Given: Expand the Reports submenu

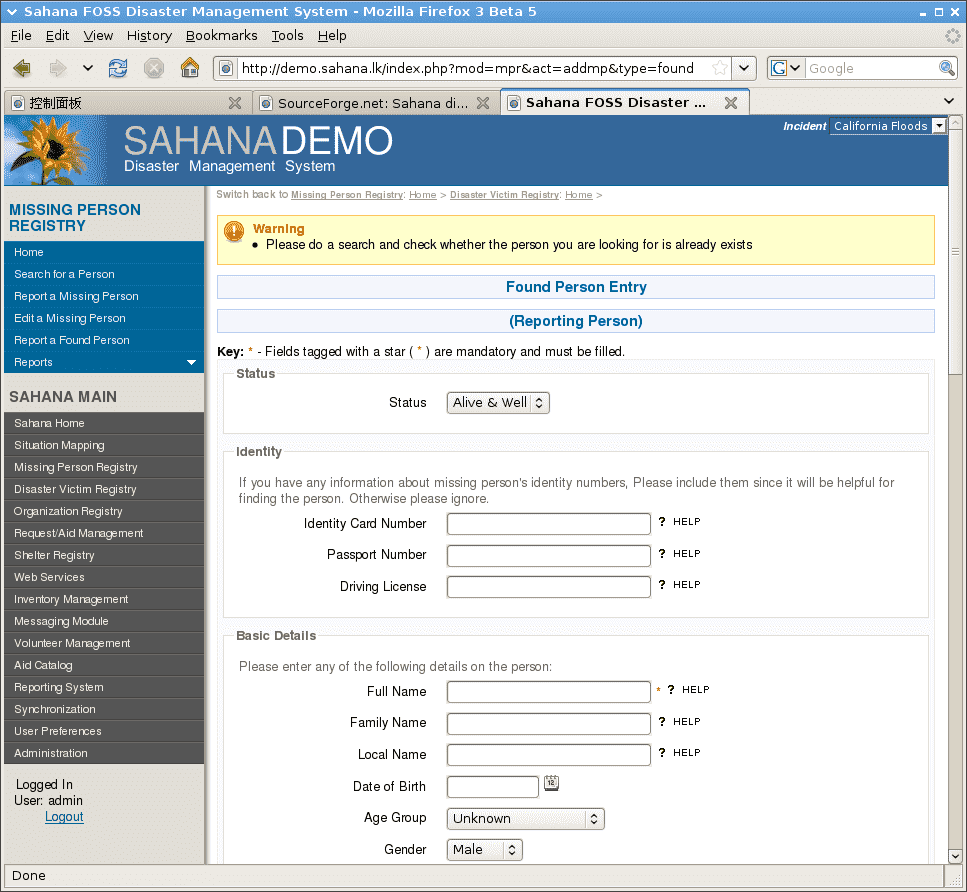Looking at the screenshot, I should tap(104, 363).
